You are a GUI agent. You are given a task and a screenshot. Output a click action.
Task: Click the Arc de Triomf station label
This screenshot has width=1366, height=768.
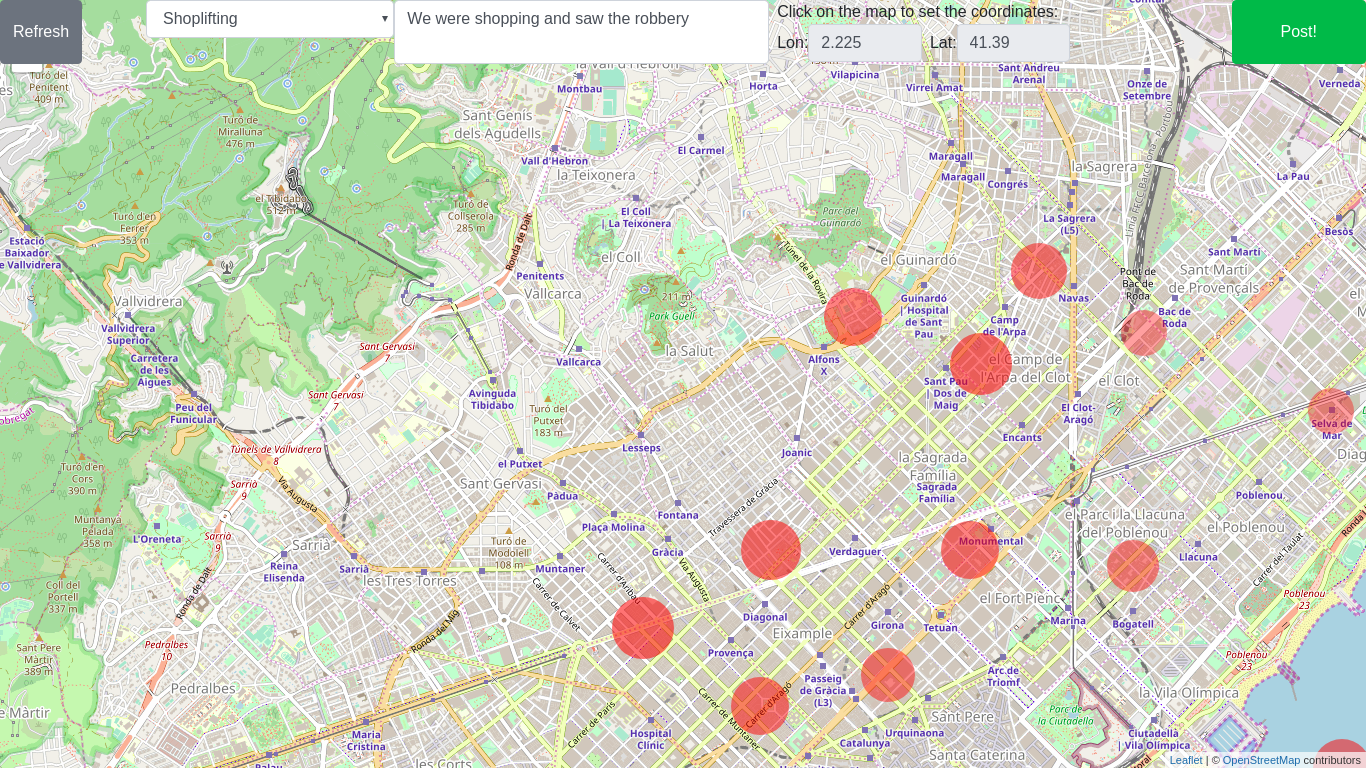click(1003, 676)
